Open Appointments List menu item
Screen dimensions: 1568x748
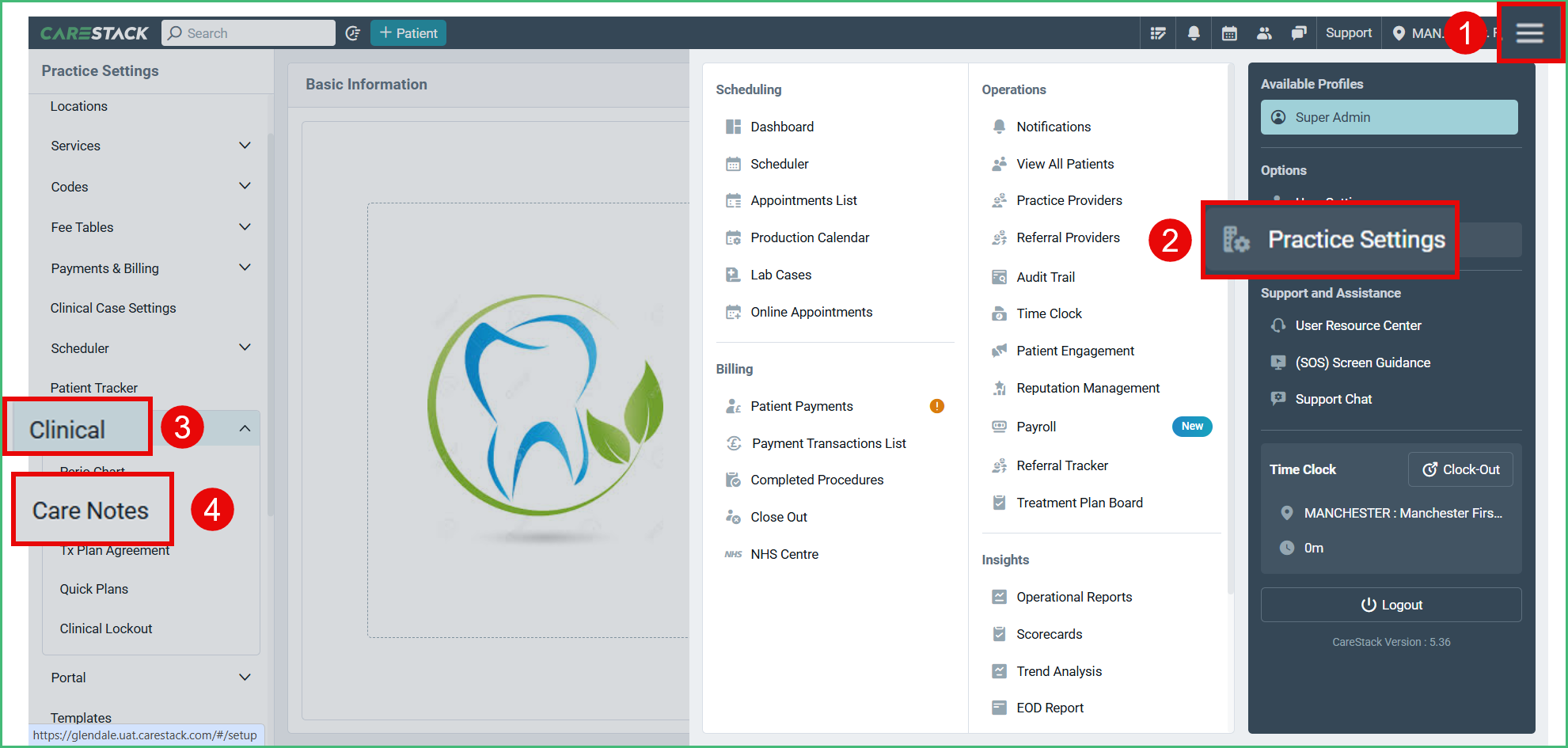(804, 200)
